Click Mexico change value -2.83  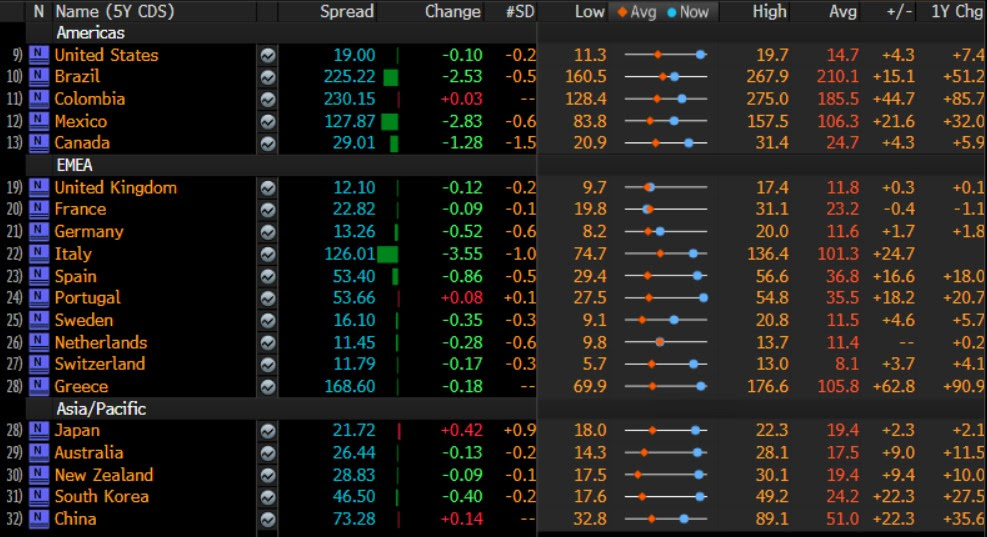pyautogui.click(x=462, y=122)
